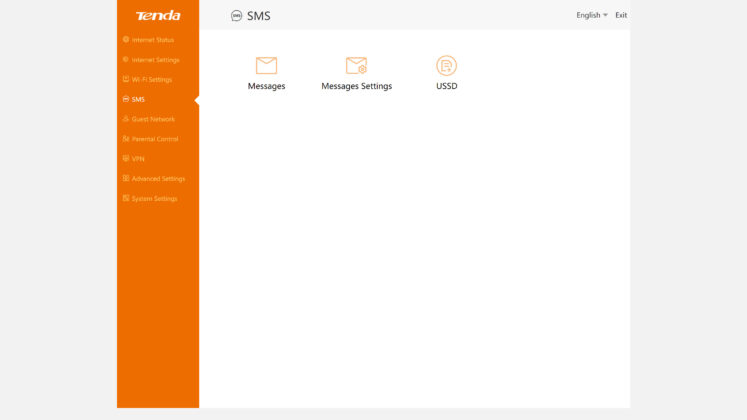Open the English language dropdown

pos(592,15)
